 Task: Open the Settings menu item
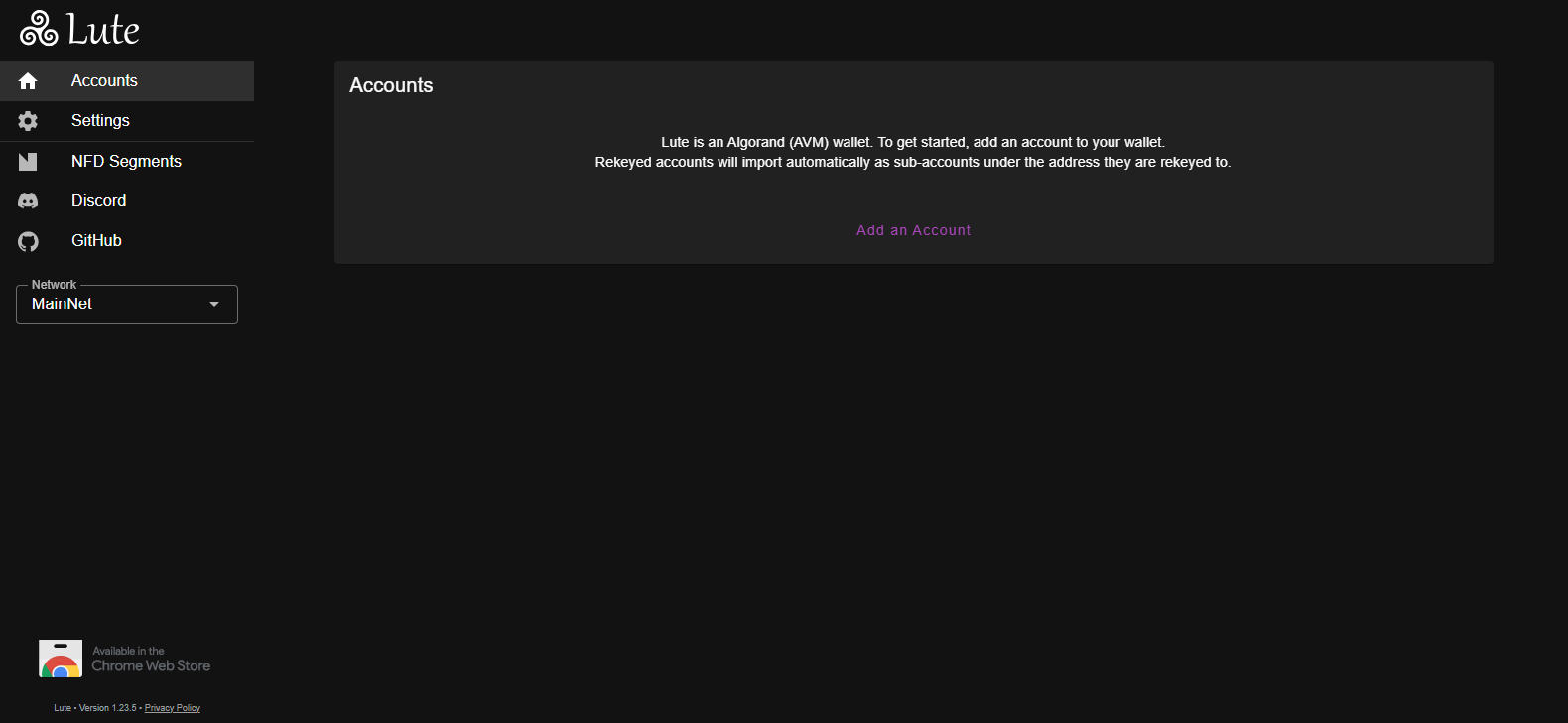[127, 121]
